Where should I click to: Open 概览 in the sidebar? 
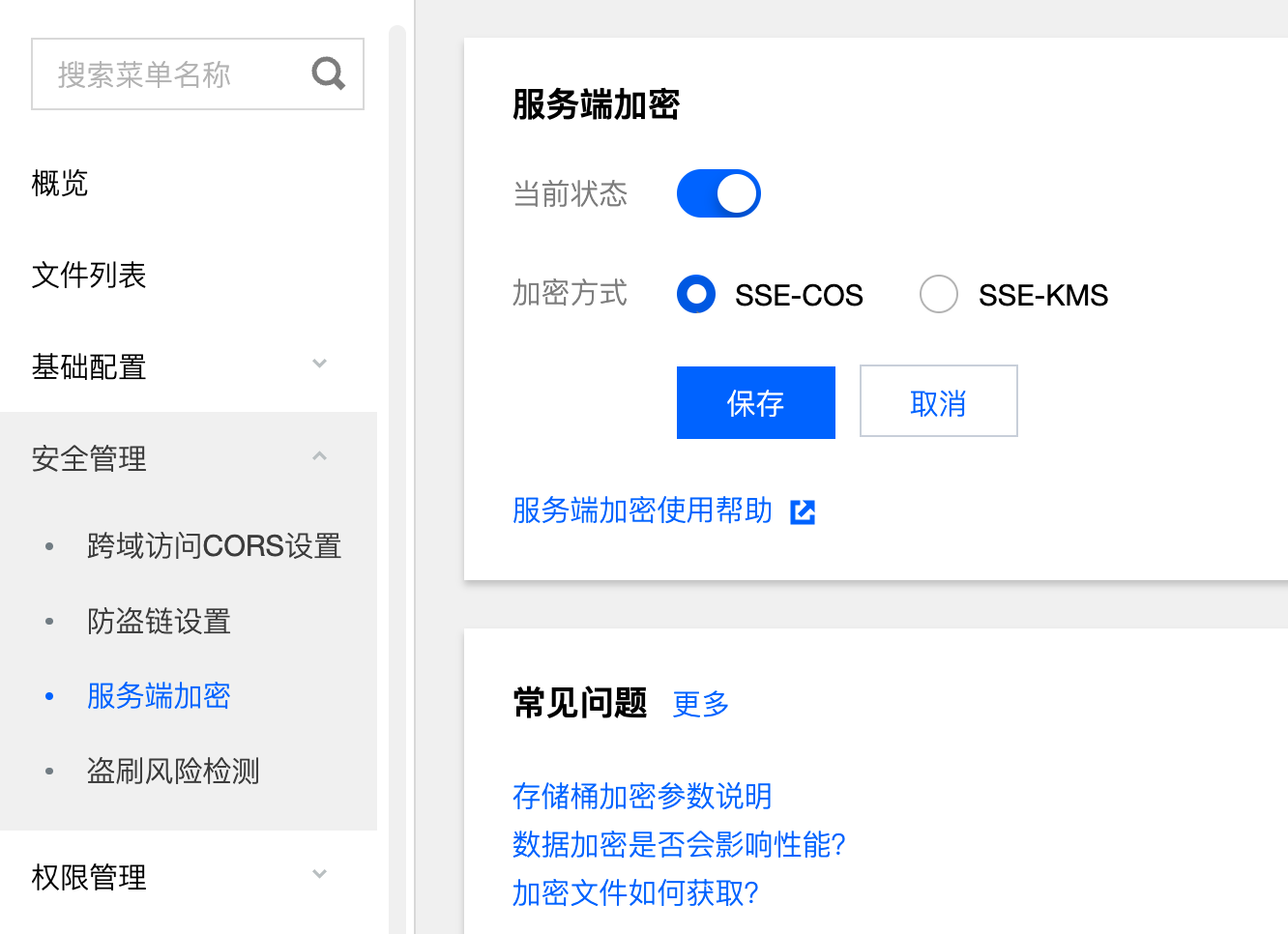(x=60, y=183)
